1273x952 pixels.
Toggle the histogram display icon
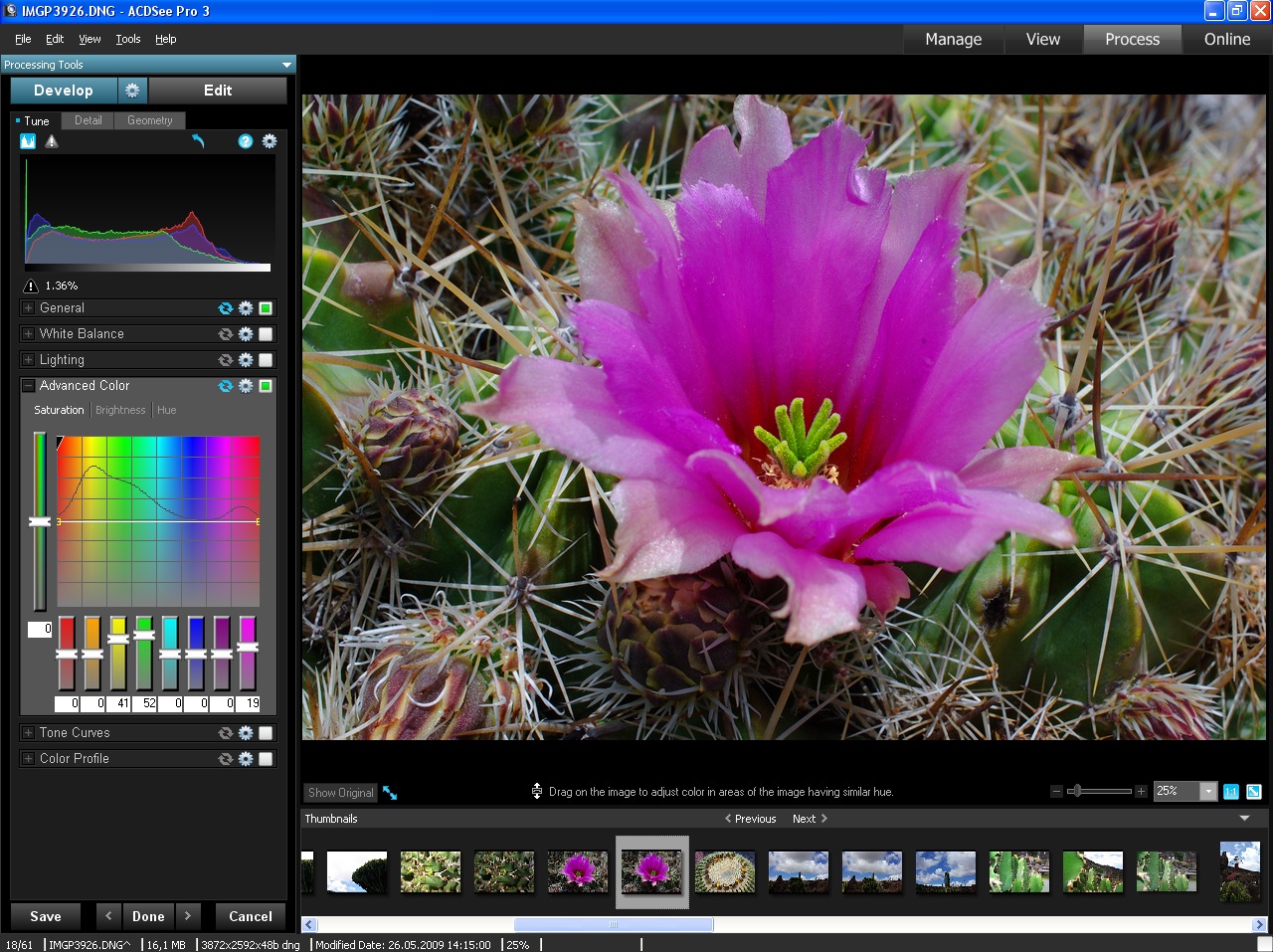27,140
